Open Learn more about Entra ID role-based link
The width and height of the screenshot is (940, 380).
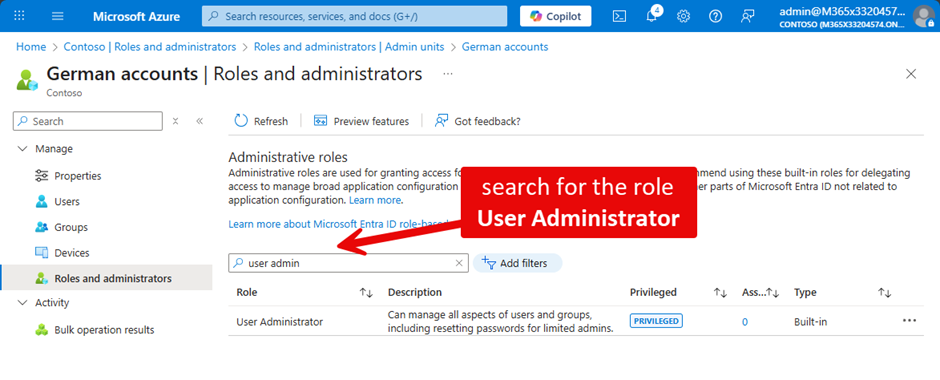[339, 224]
